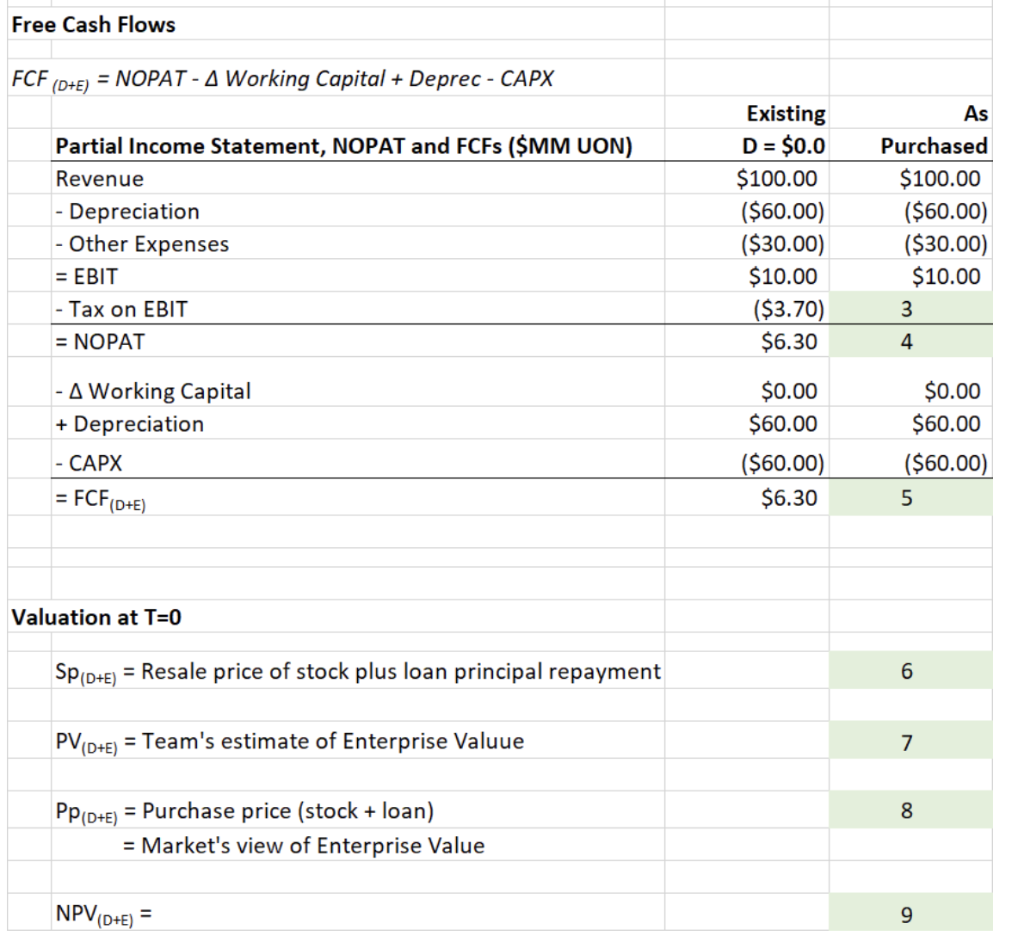The height and width of the screenshot is (948, 1024).
Task: Click the green cell numbered 6 for Sp(D+E)
Action: (910, 670)
